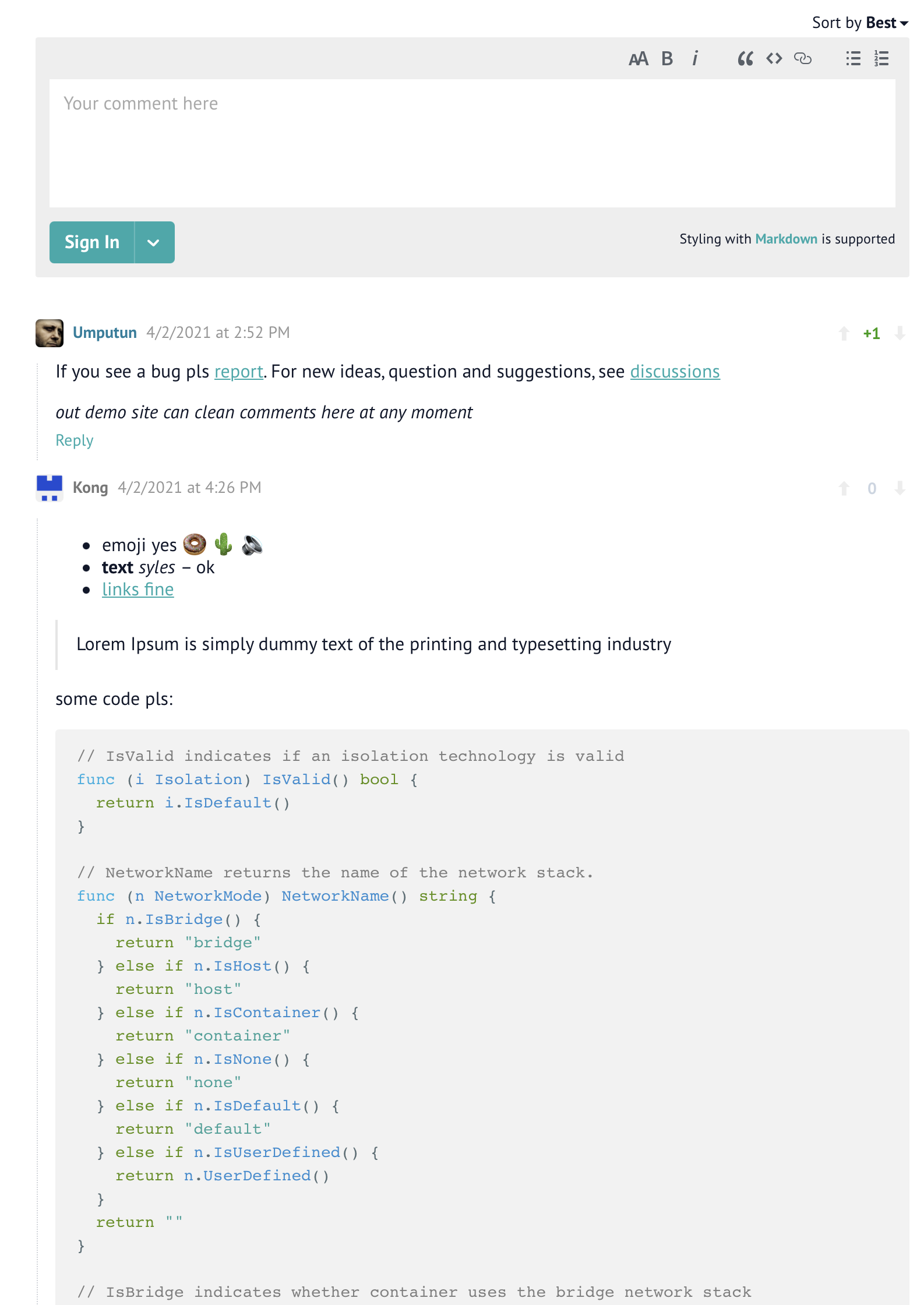
Task: Insert a blockquote in the comment
Action: pos(745,59)
